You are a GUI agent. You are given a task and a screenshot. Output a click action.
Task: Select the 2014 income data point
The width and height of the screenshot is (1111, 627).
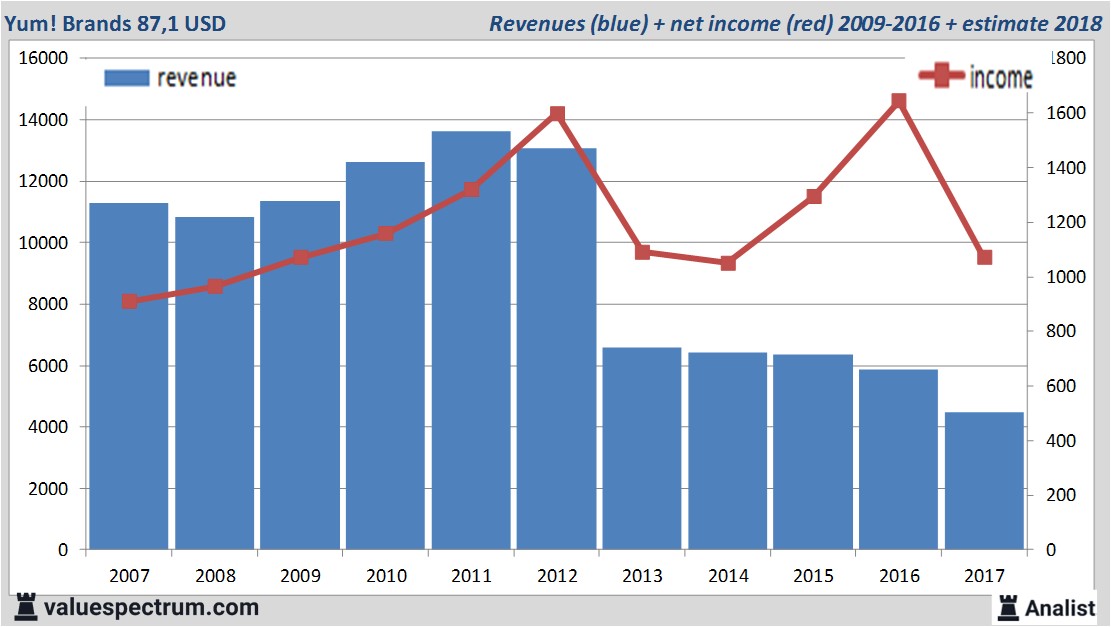[x=728, y=264]
